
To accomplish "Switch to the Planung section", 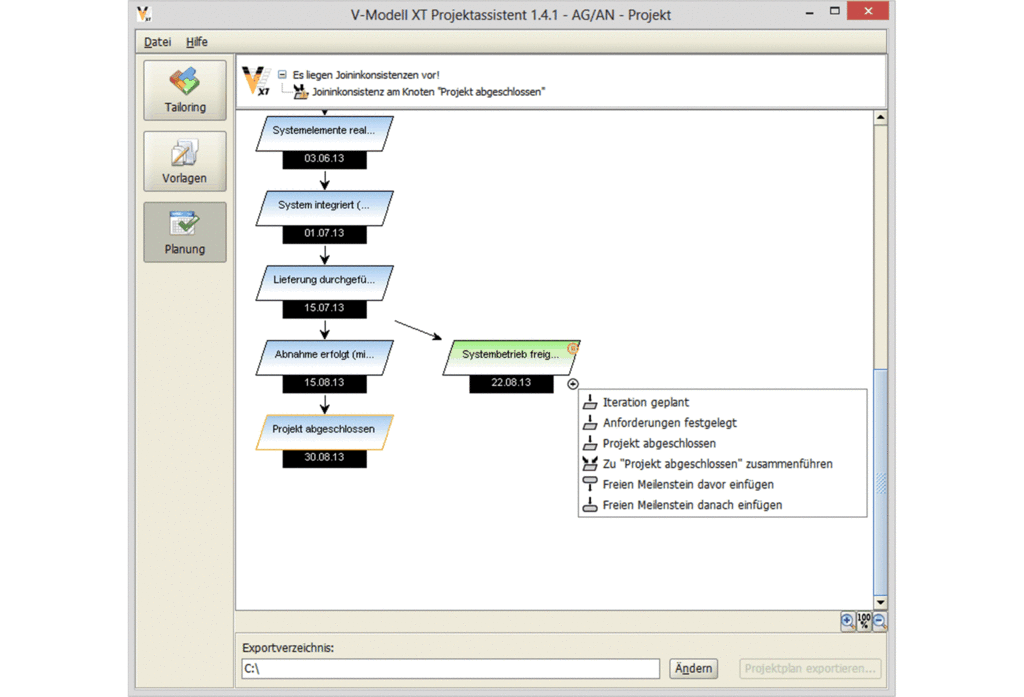I will coord(185,232).
